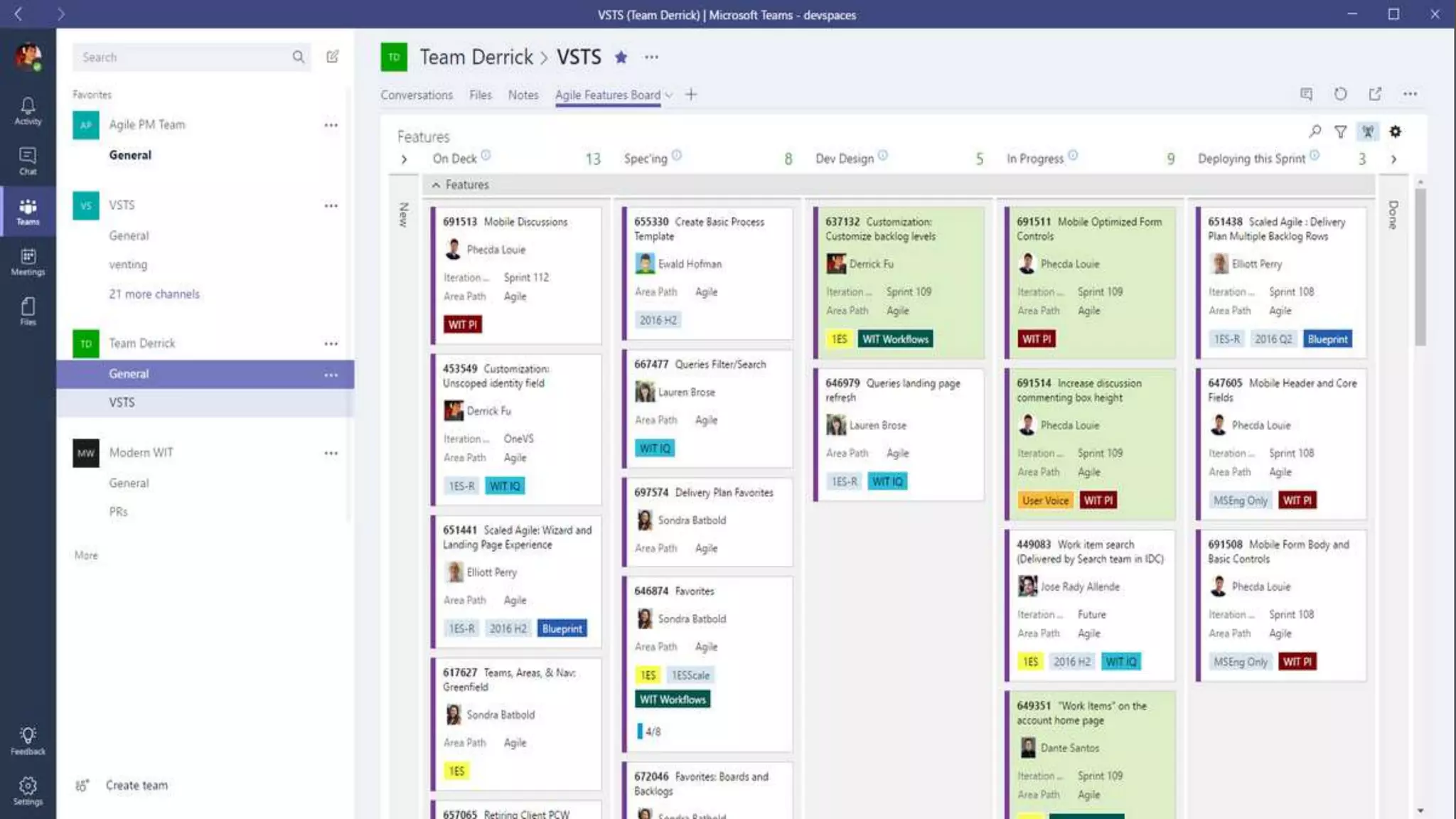Click the compose new chat icon
The height and width of the screenshot is (819, 1456).
tap(332, 57)
